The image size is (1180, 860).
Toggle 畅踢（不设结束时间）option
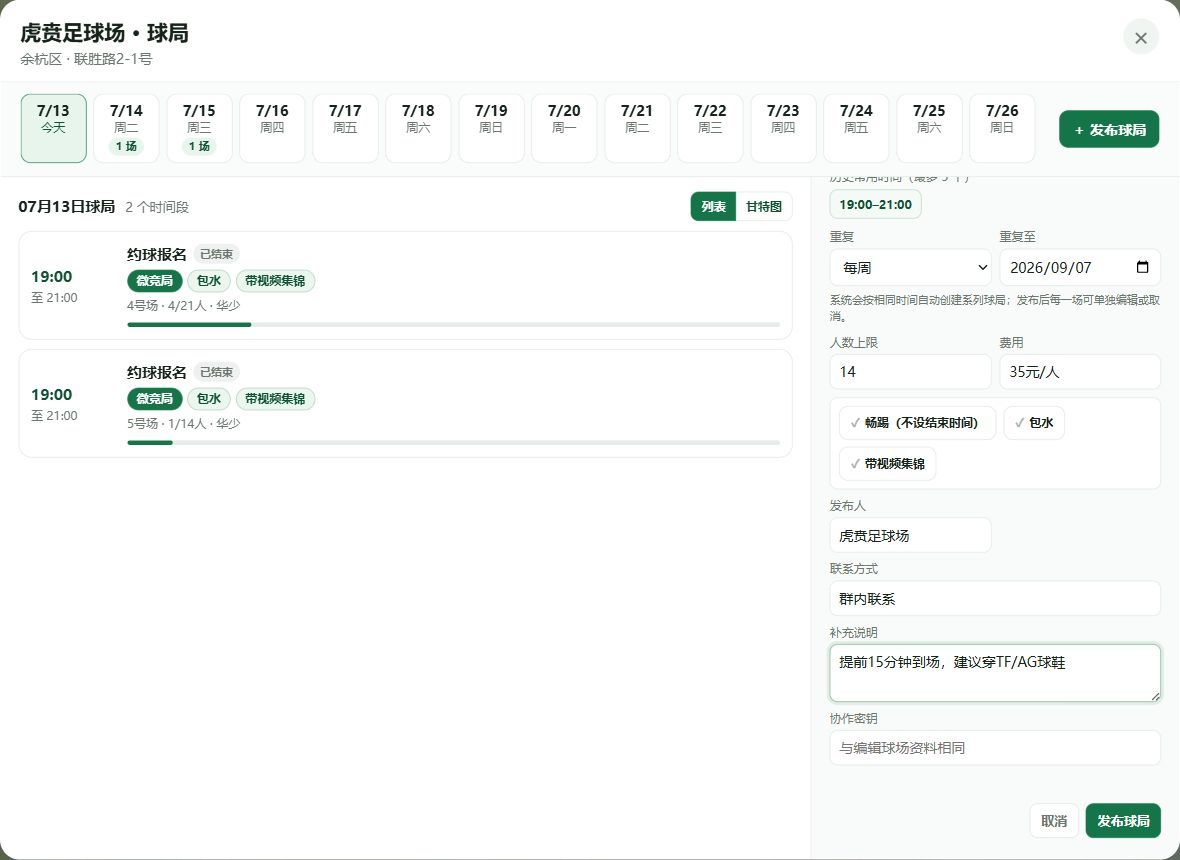(x=917, y=423)
